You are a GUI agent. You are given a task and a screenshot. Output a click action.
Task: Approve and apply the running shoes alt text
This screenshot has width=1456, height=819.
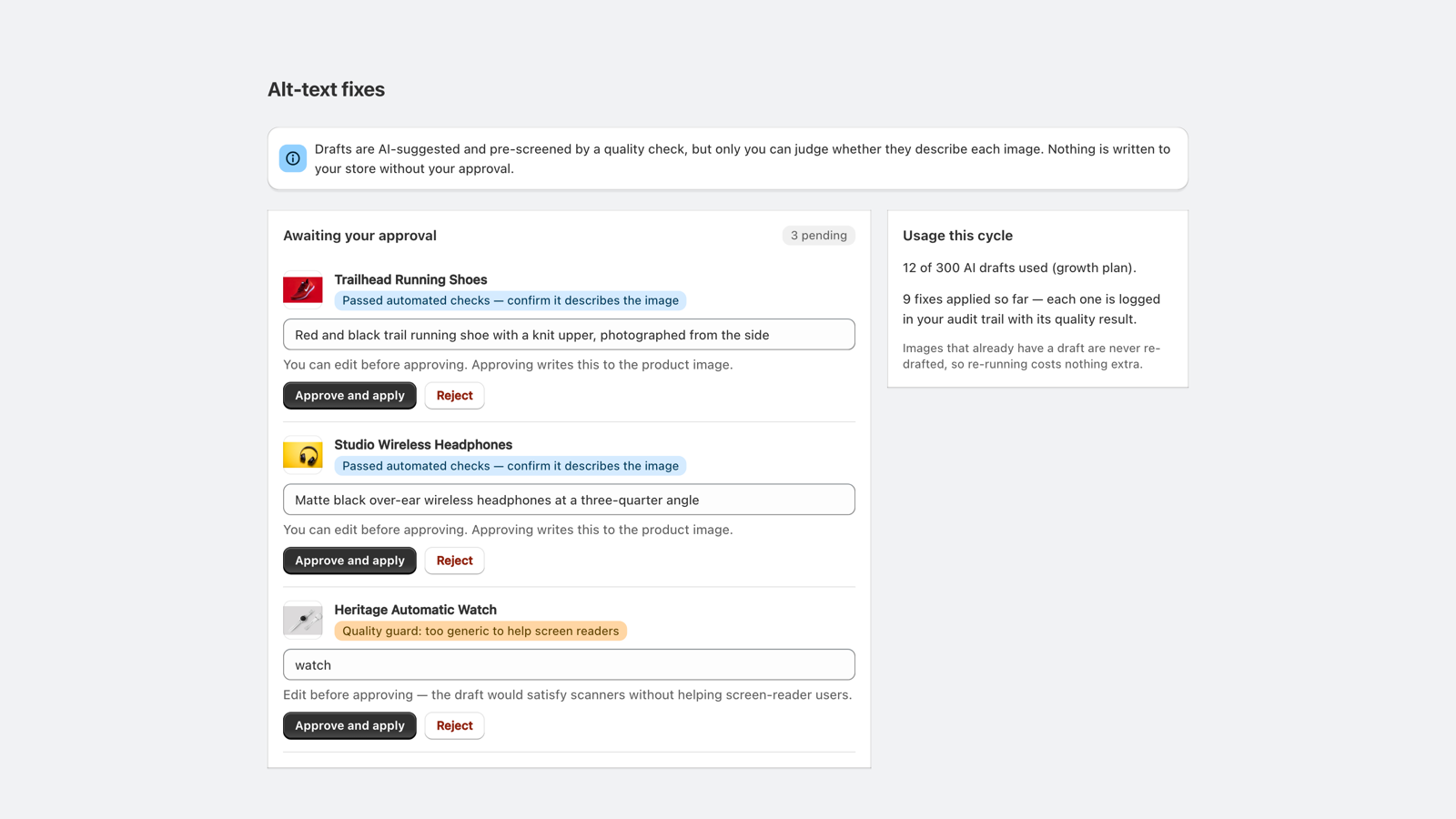click(349, 396)
